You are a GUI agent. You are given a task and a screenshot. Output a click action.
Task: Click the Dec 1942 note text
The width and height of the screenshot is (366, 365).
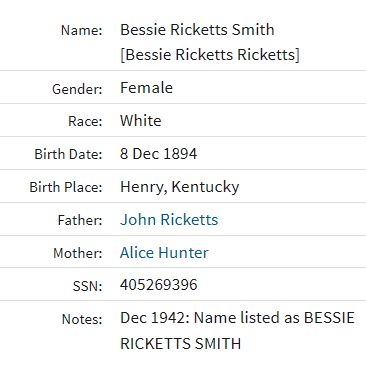coord(237,318)
